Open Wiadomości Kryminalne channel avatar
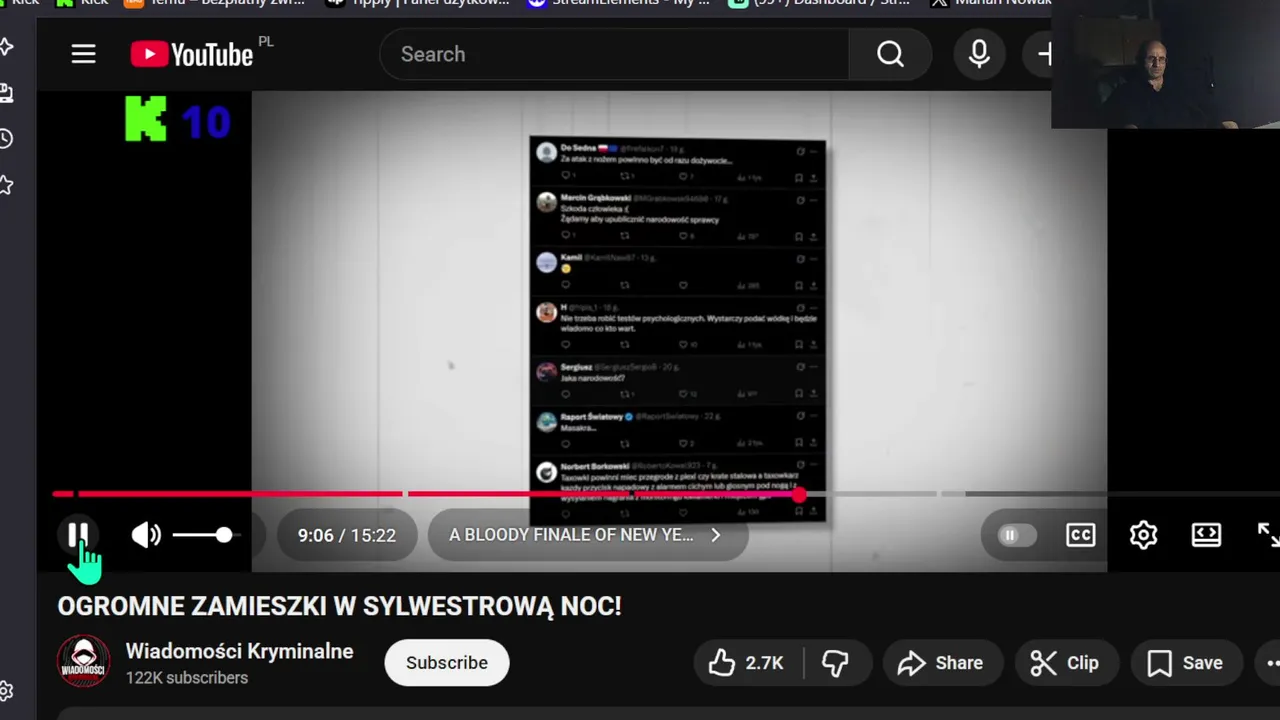The width and height of the screenshot is (1280, 720). pyautogui.click(x=83, y=662)
